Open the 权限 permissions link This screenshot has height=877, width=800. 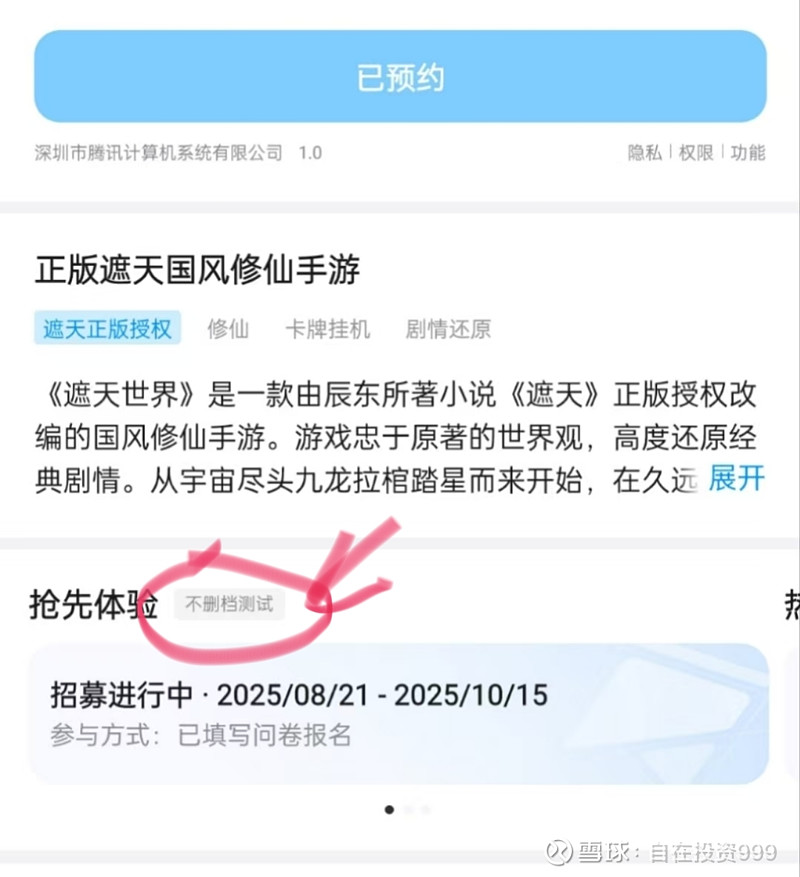(696, 153)
